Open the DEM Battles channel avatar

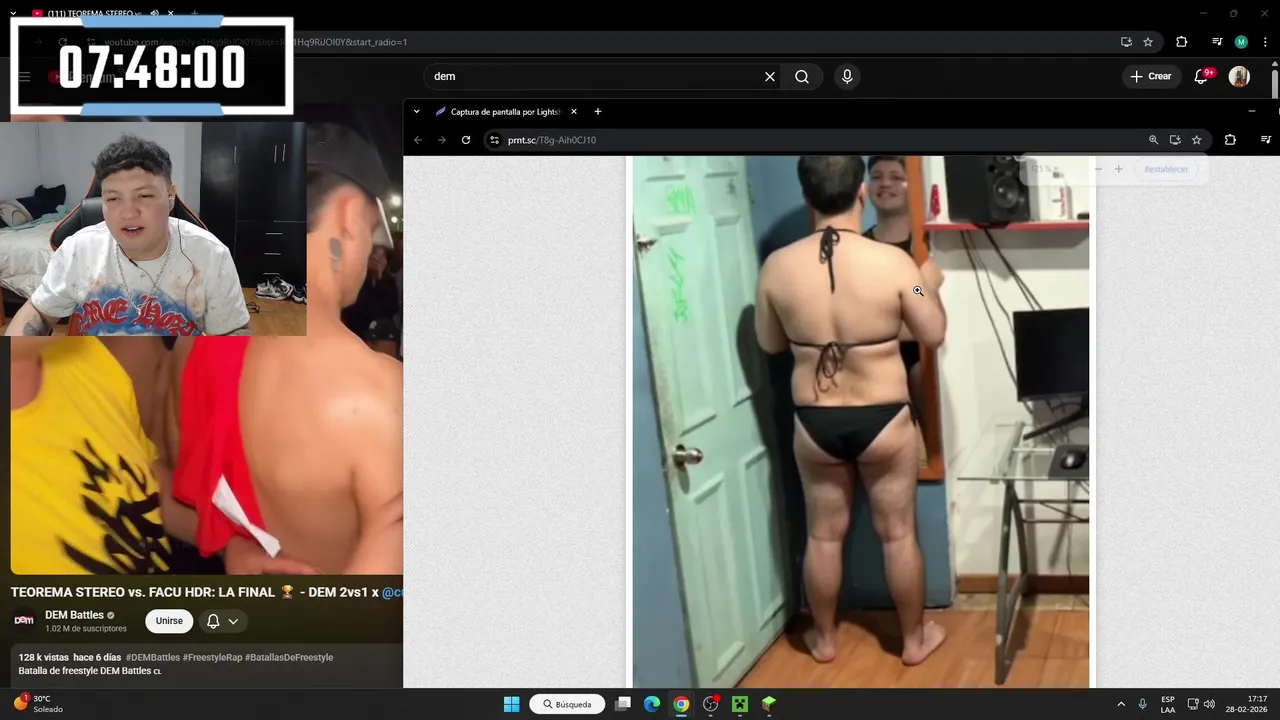click(24, 620)
